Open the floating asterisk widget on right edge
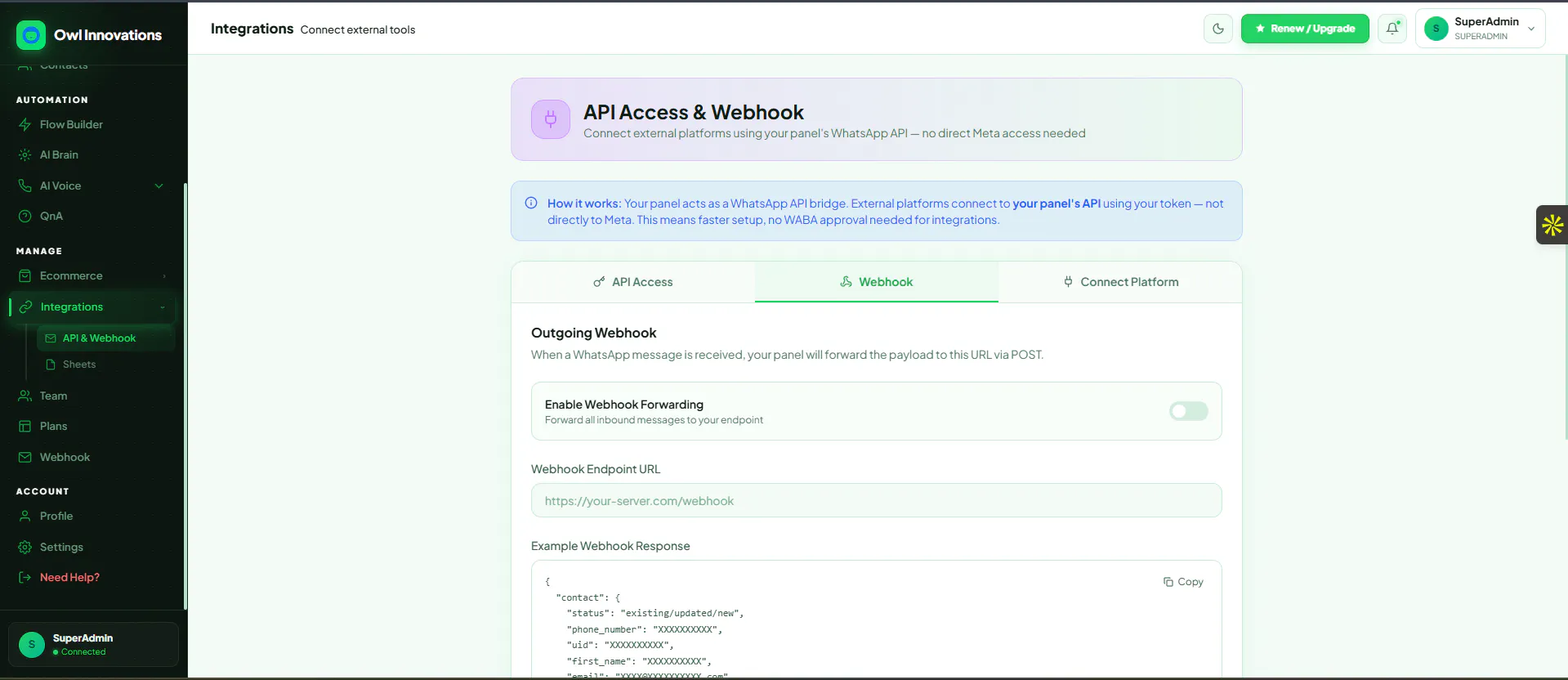Viewport: 1568px width, 680px height. click(x=1552, y=225)
